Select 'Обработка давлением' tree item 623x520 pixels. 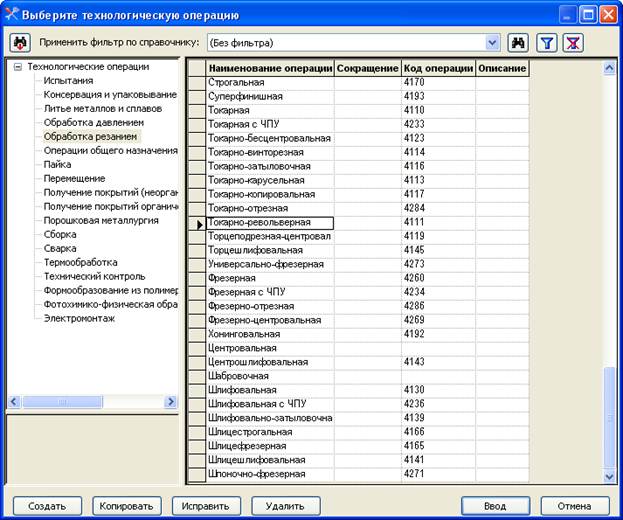coord(93,122)
